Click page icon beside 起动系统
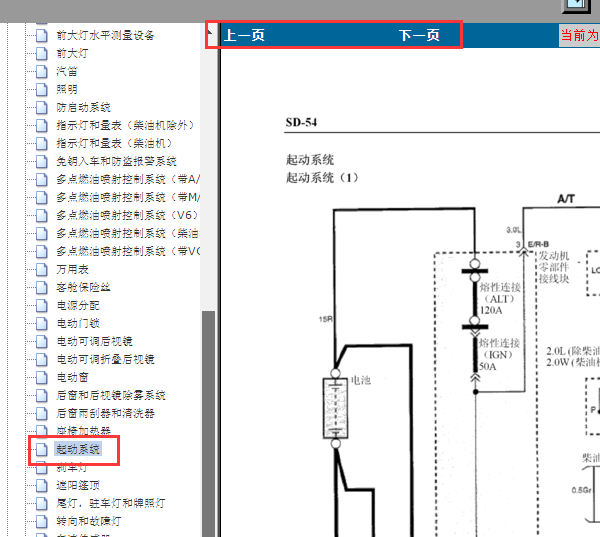 click(42, 449)
